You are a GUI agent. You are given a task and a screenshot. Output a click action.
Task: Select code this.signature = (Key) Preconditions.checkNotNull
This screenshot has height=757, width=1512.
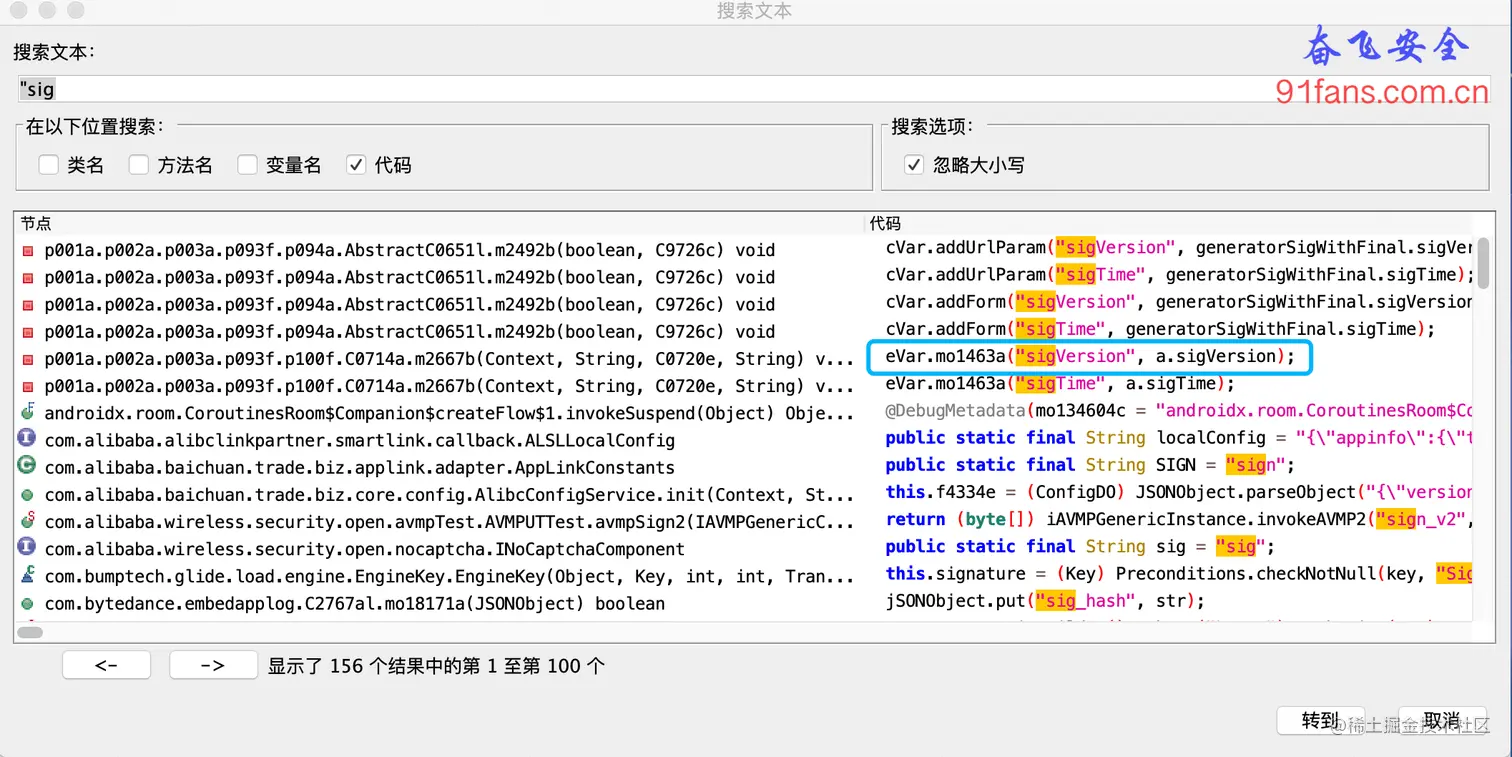click(1179, 574)
